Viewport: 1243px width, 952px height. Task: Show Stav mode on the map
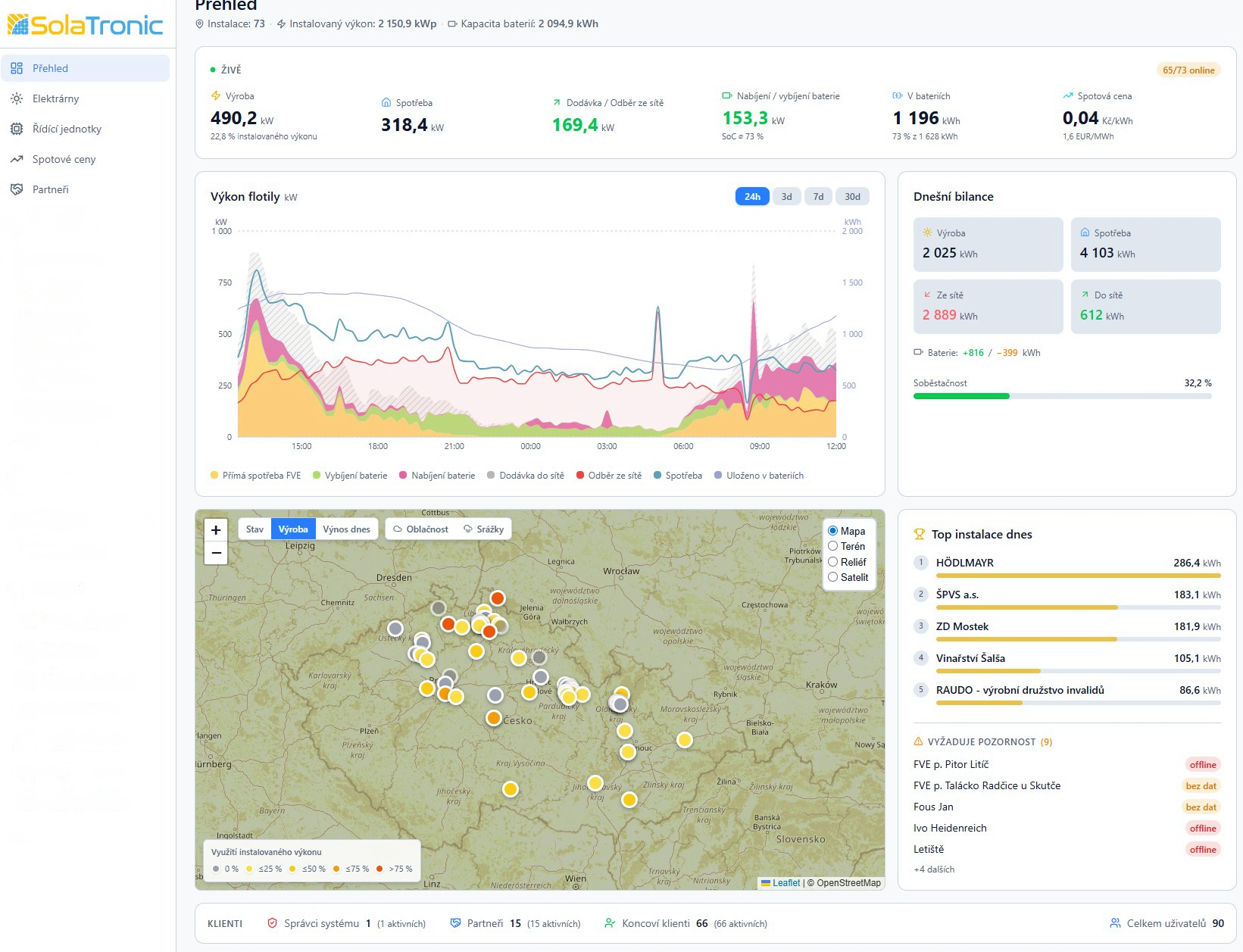coord(255,529)
